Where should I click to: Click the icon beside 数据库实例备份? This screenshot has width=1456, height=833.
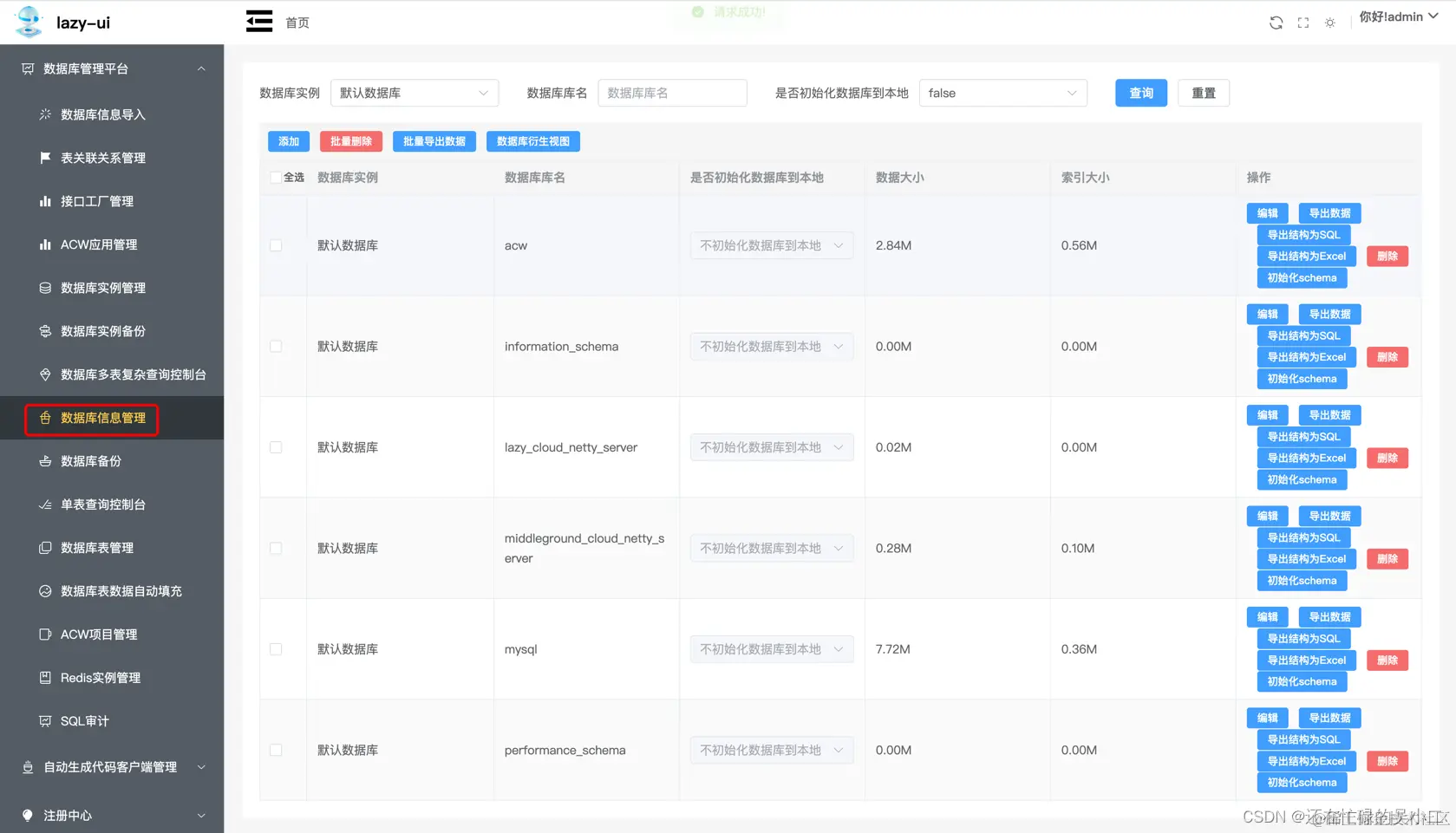45,331
